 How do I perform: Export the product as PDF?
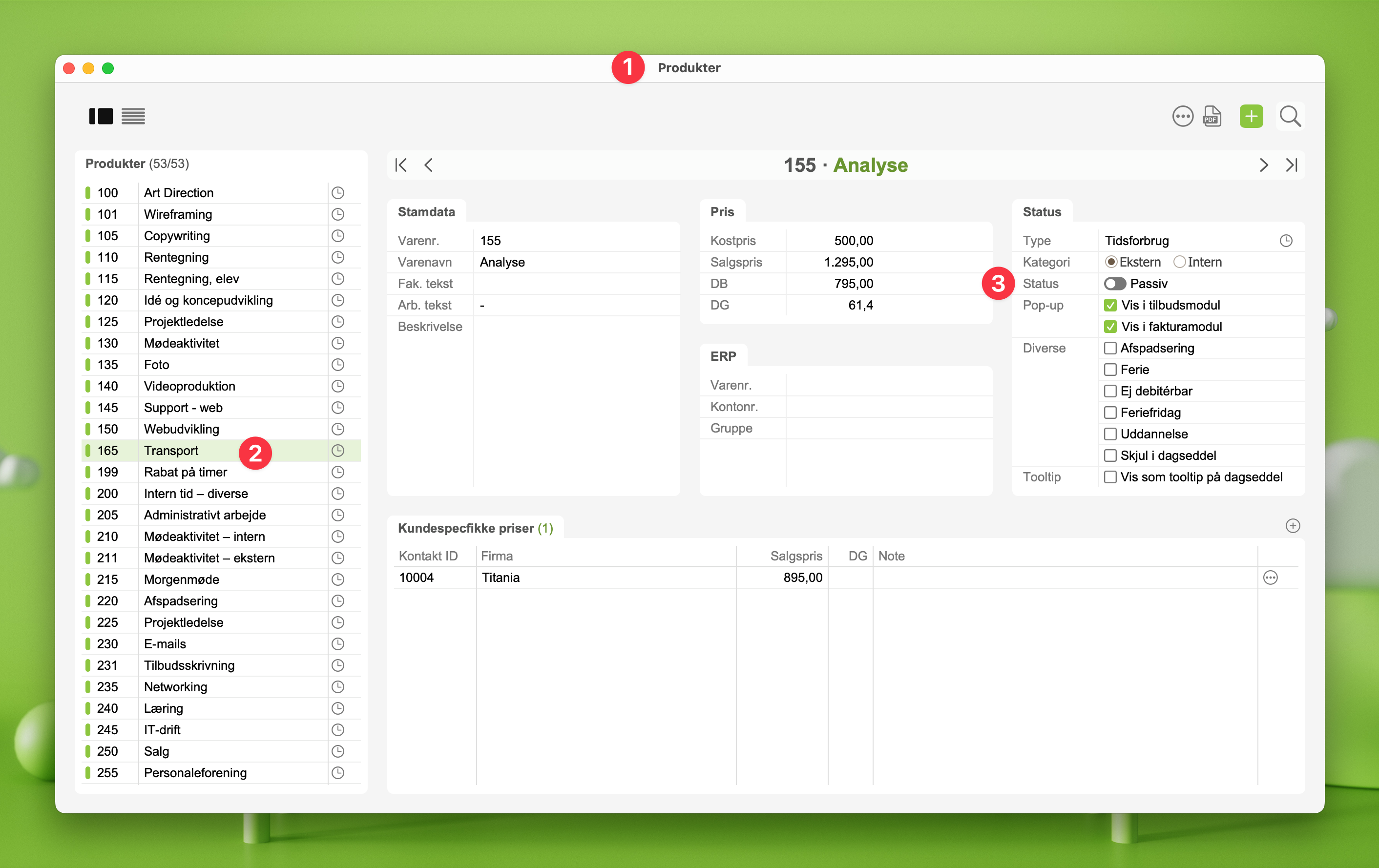coord(1212,117)
